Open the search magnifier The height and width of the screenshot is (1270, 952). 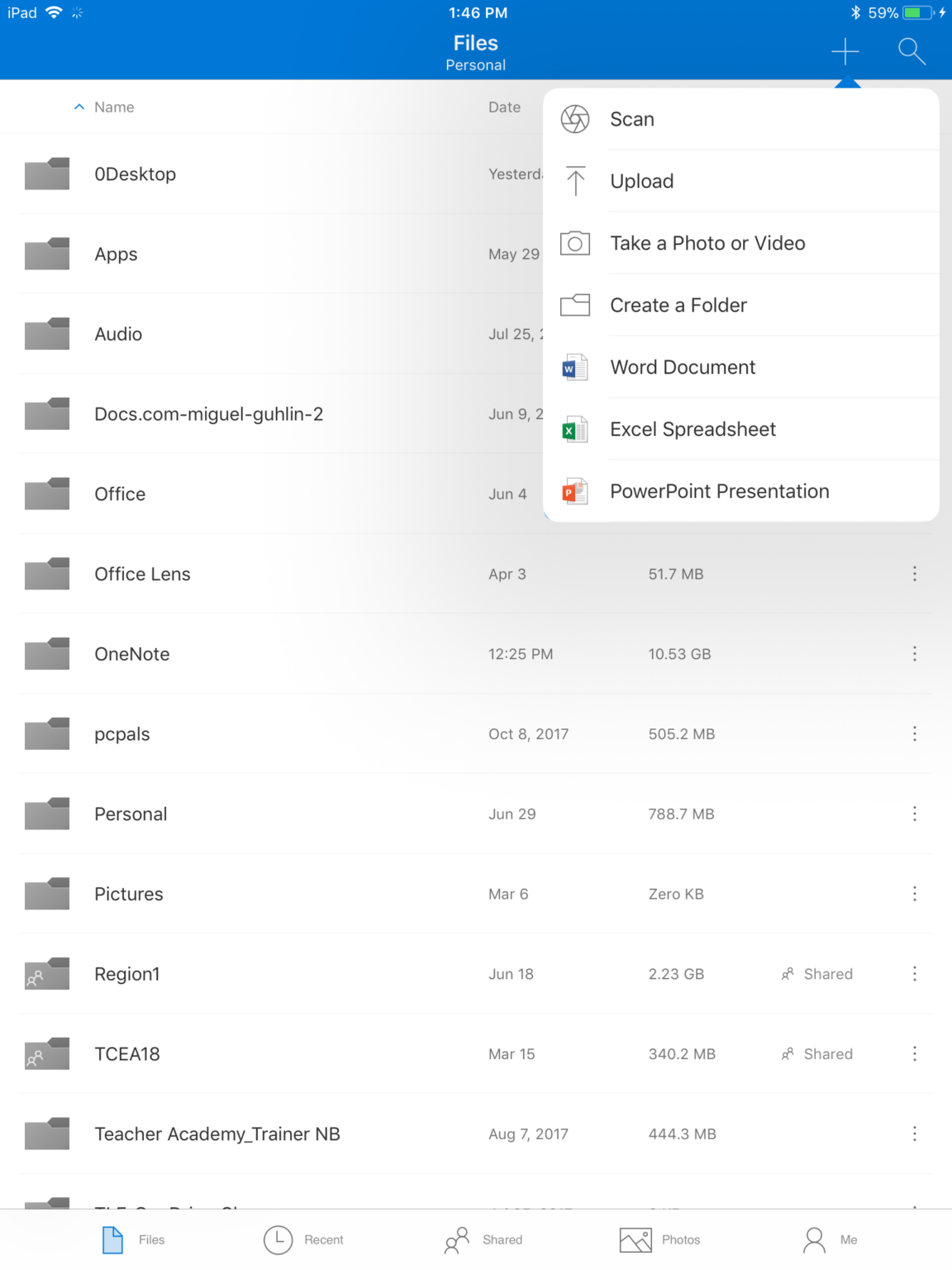pyautogui.click(x=912, y=51)
